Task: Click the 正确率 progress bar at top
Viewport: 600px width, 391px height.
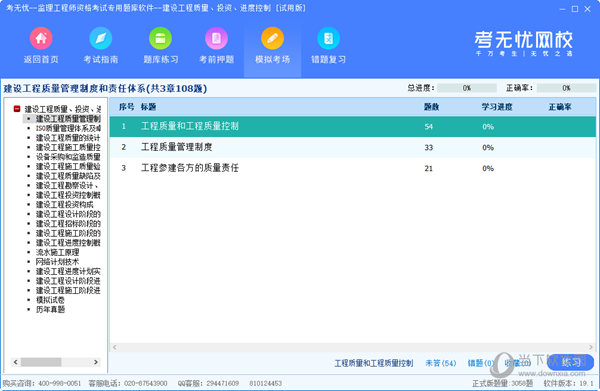Action: tap(566, 88)
